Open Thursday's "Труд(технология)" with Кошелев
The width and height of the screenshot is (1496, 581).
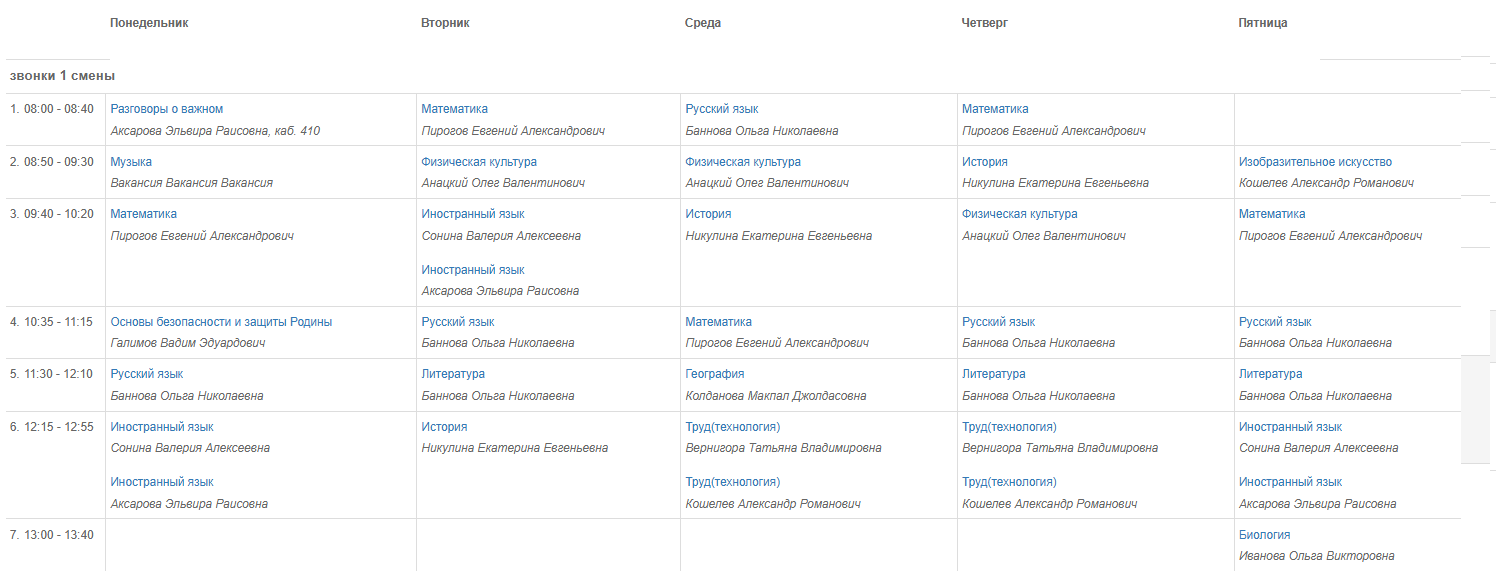[x=1009, y=482]
